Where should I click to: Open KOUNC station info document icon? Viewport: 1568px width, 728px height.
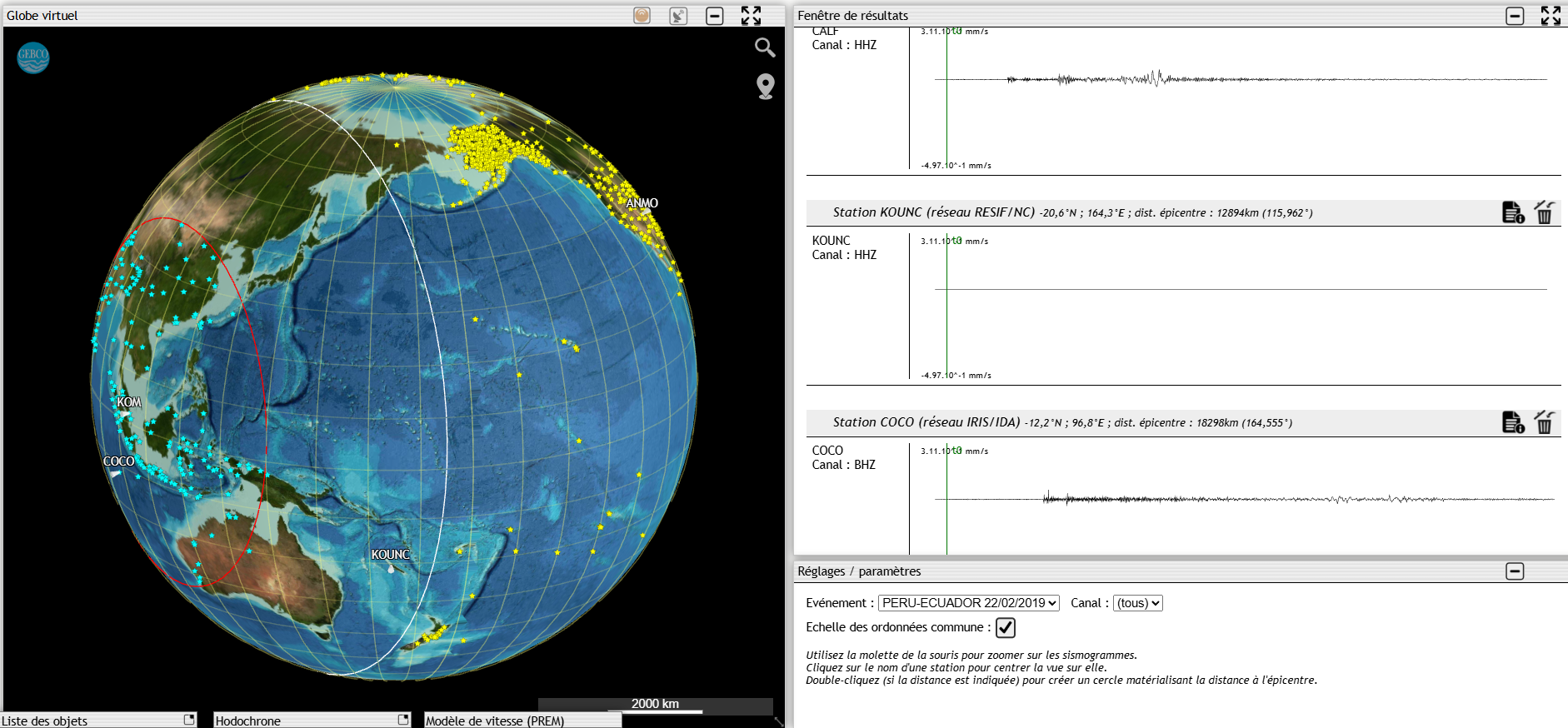[x=1512, y=212]
